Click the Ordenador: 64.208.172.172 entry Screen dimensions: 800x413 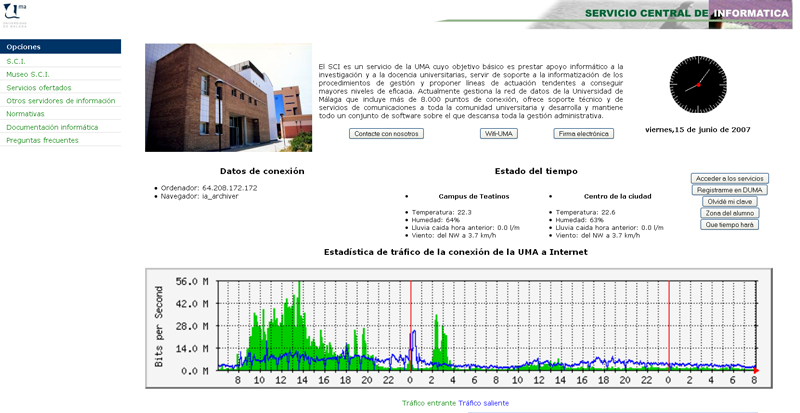pyautogui.click(x=209, y=188)
